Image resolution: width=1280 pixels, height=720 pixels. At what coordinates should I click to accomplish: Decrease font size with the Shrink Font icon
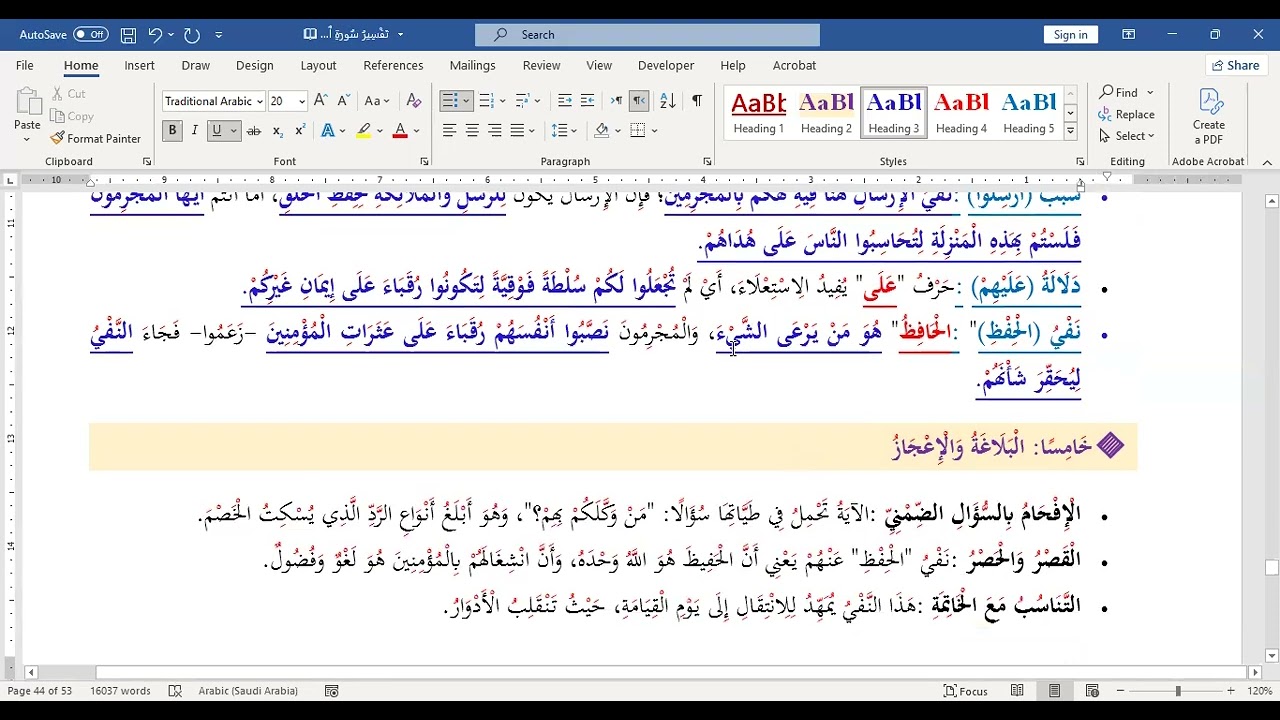[342, 101]
